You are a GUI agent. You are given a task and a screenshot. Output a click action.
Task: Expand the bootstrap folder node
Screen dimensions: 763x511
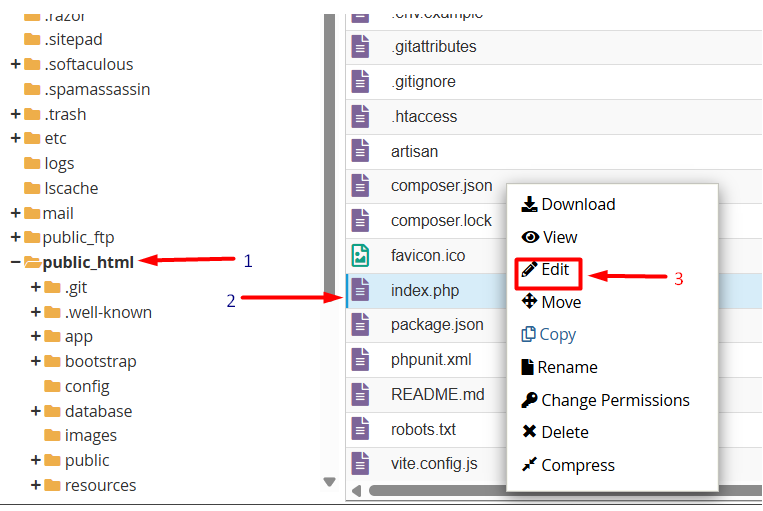(36, 361)
